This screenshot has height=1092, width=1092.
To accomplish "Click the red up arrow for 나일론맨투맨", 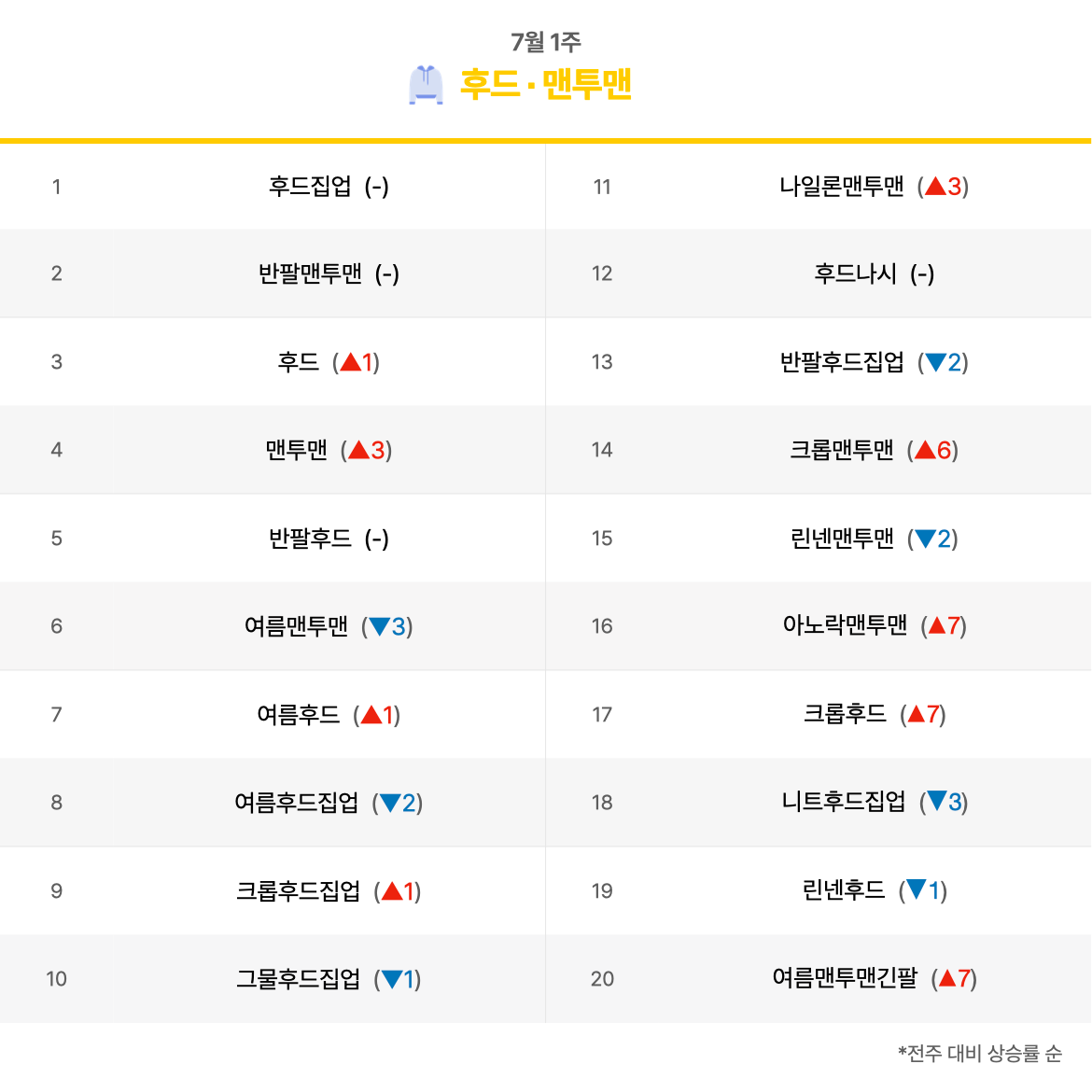I will point(935,186).
